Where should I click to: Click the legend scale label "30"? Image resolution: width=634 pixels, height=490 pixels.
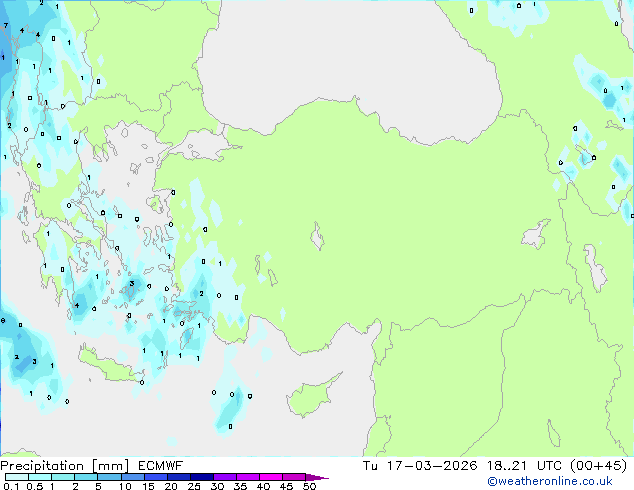pos(217,486)
